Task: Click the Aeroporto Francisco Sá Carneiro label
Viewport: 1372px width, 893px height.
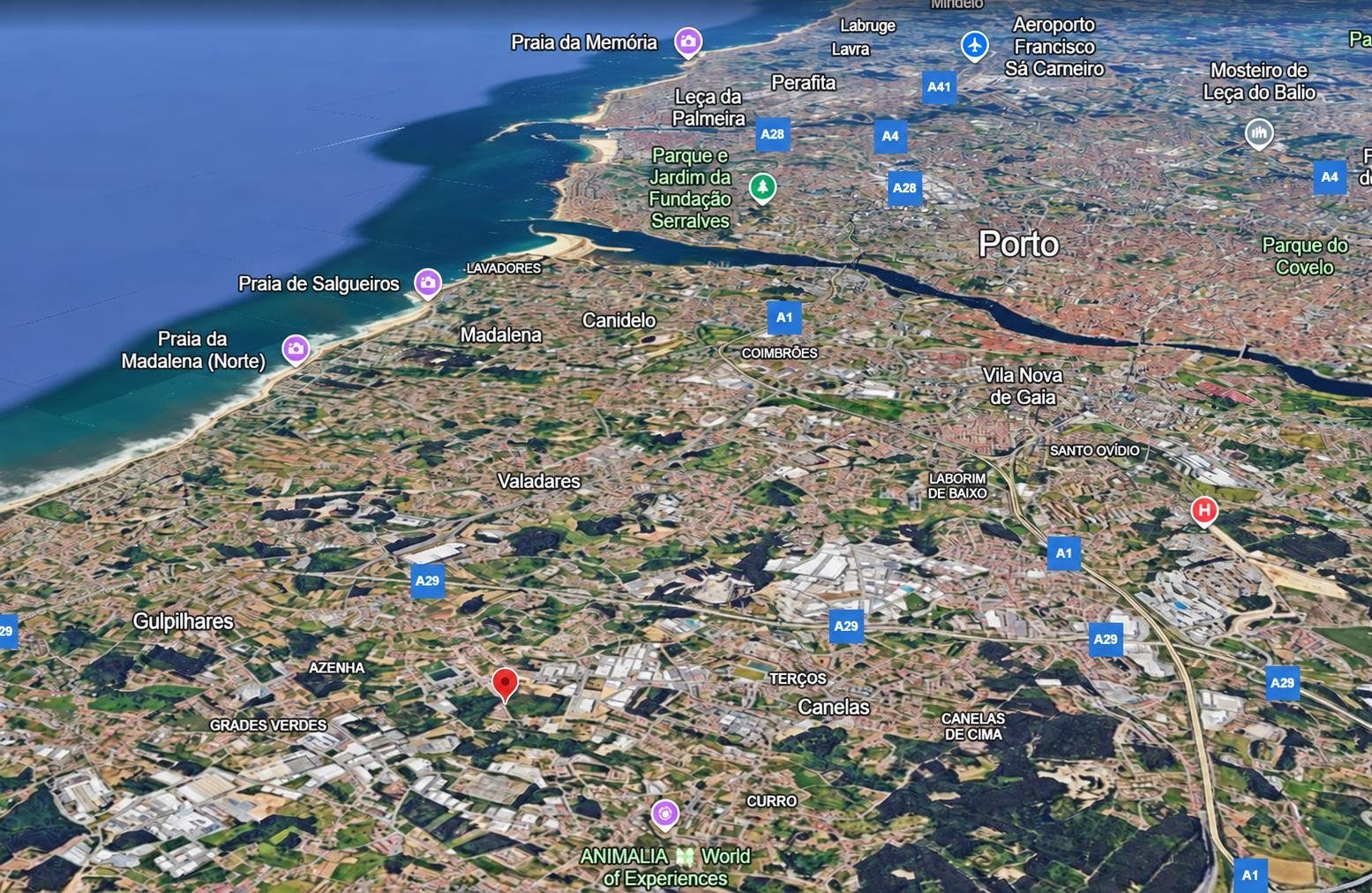Action: (1053, 47)
